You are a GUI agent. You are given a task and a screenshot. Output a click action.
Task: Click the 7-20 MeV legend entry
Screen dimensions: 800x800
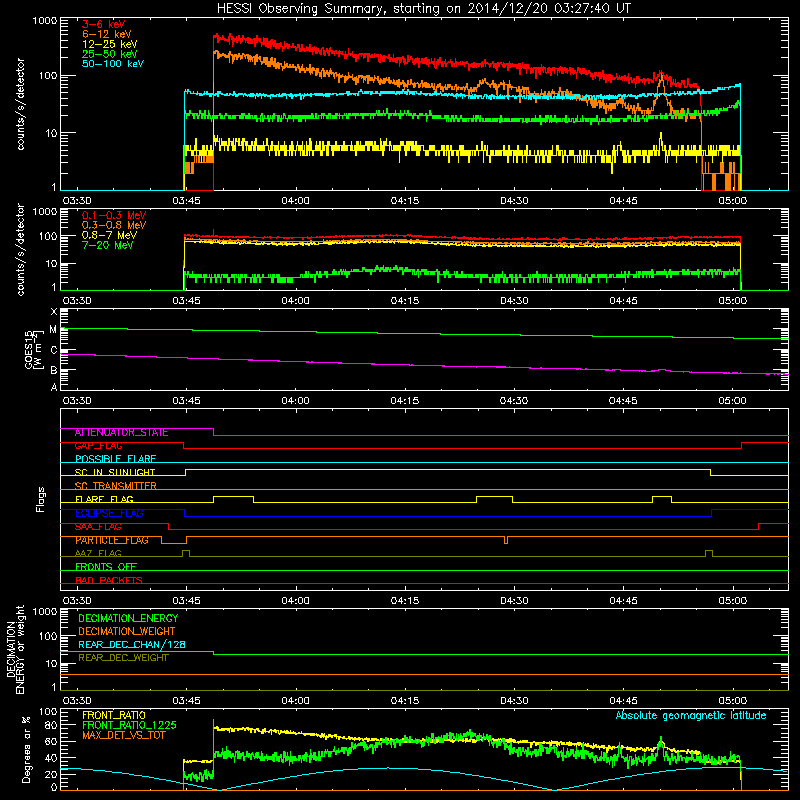pos(108,245)
